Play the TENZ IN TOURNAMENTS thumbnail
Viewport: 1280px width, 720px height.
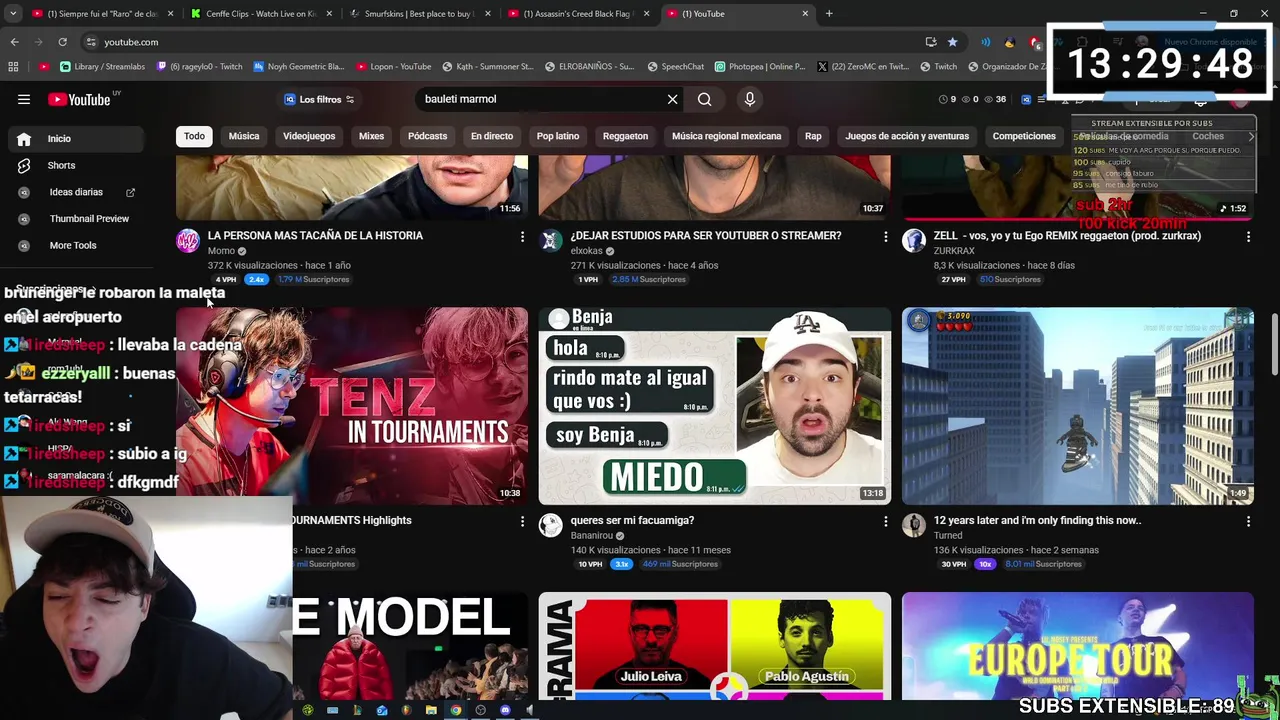click(x=352, y=405)
